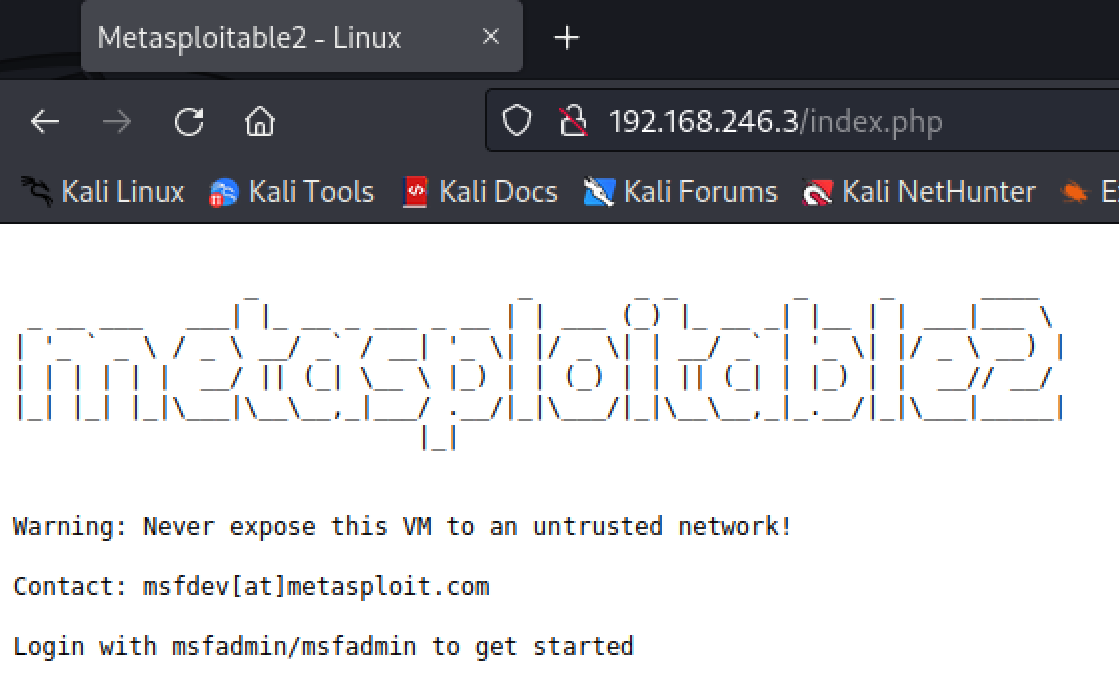Open a new tab with the plus button
Screen dimensions: 1119x678
pyautogui.click(x=567, y=38)
